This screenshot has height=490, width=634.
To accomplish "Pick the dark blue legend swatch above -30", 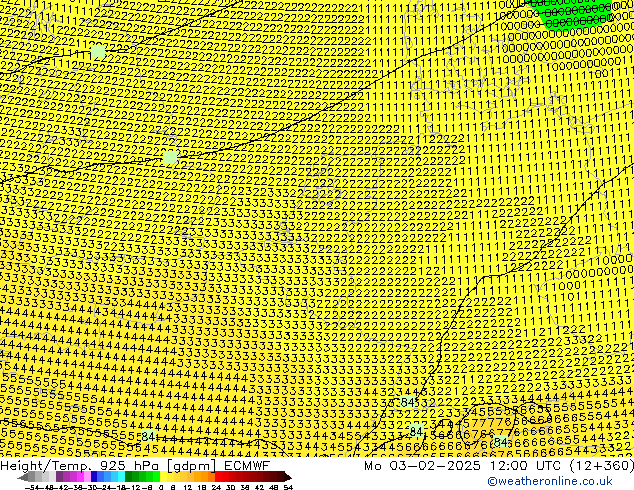I will click(x=94, y=477).
